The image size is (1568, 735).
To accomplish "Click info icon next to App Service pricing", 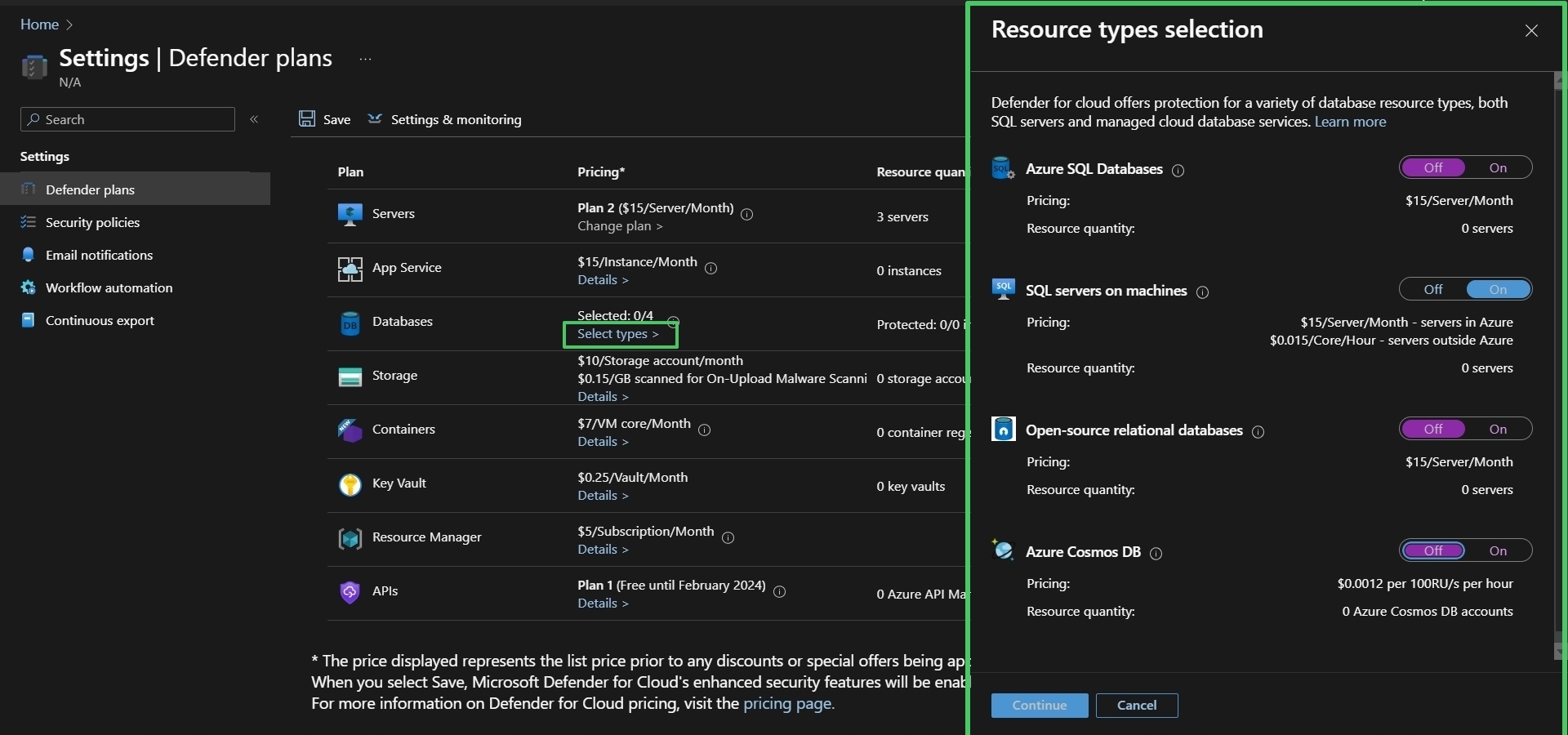I will tap(710, 268).
